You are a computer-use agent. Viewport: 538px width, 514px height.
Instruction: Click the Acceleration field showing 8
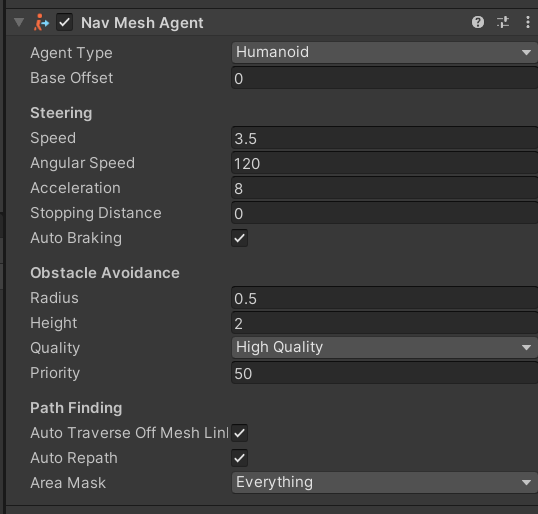pos(385,188)
